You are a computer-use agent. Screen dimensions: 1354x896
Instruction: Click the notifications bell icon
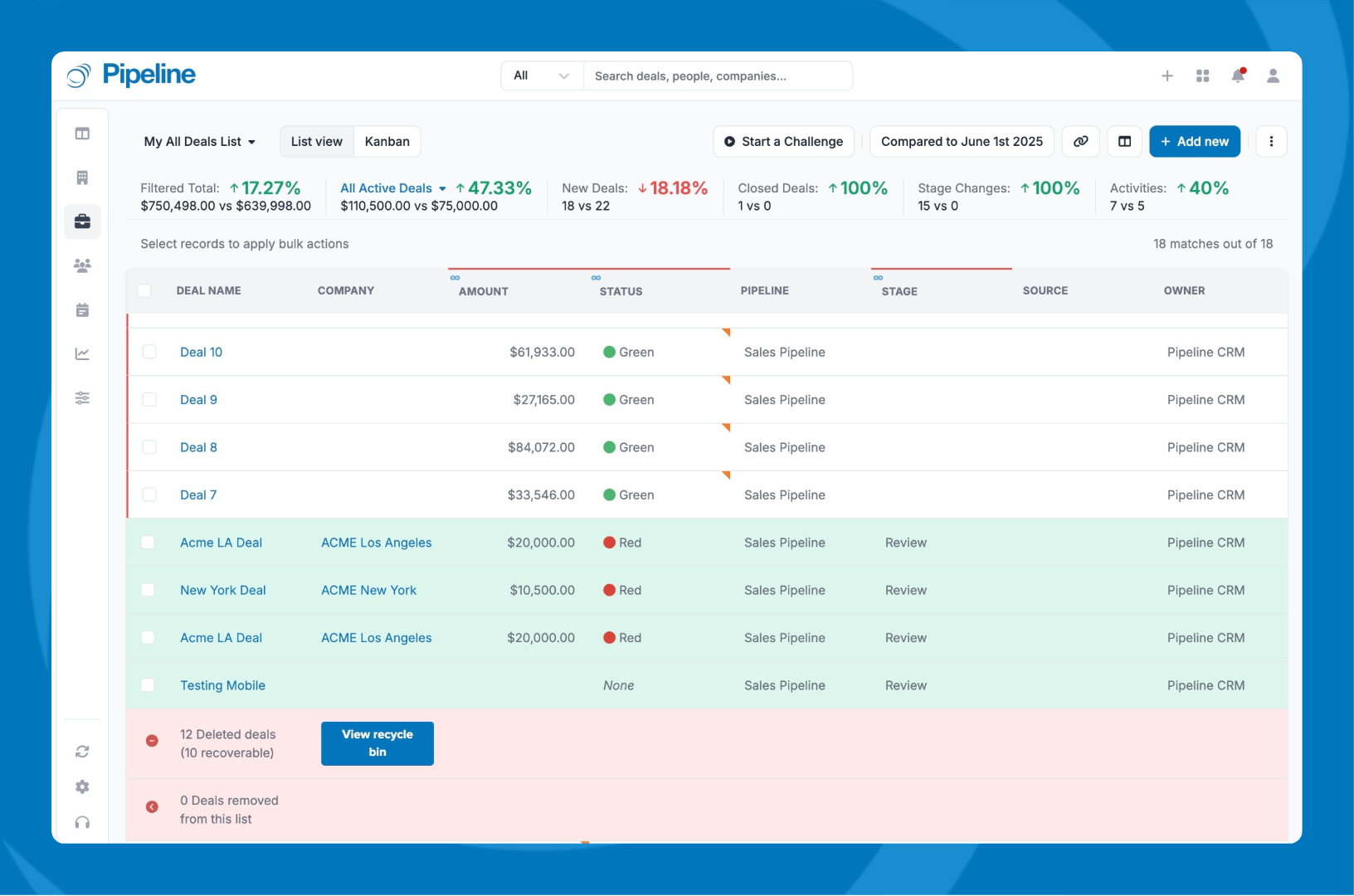pos(1238,75)
